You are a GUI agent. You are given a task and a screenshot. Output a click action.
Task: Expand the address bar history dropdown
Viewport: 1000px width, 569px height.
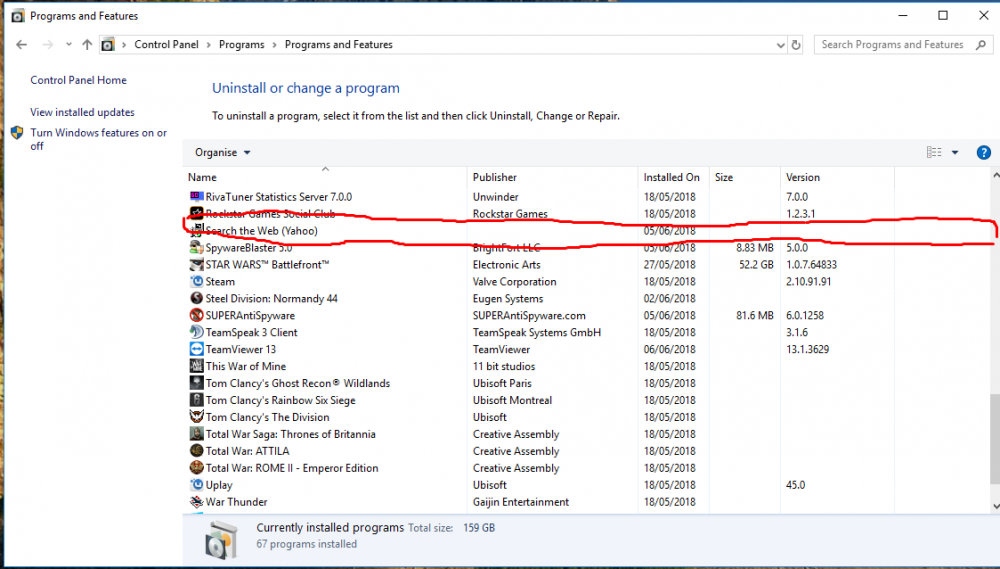[780, 45]
